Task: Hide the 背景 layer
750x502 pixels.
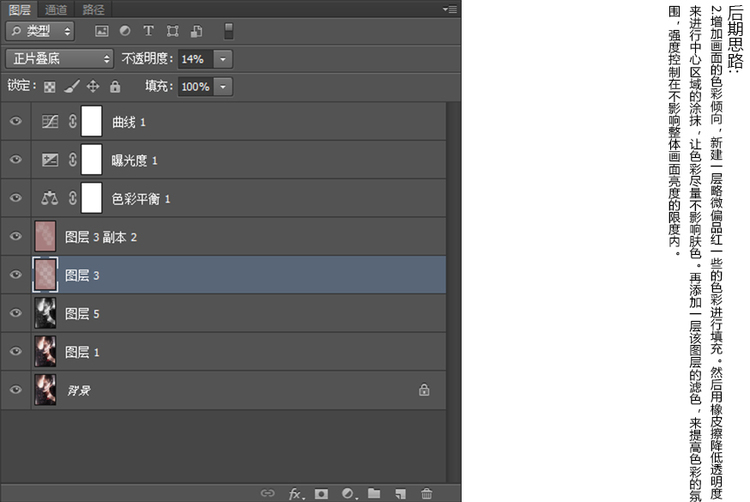Action: [15, 390]
